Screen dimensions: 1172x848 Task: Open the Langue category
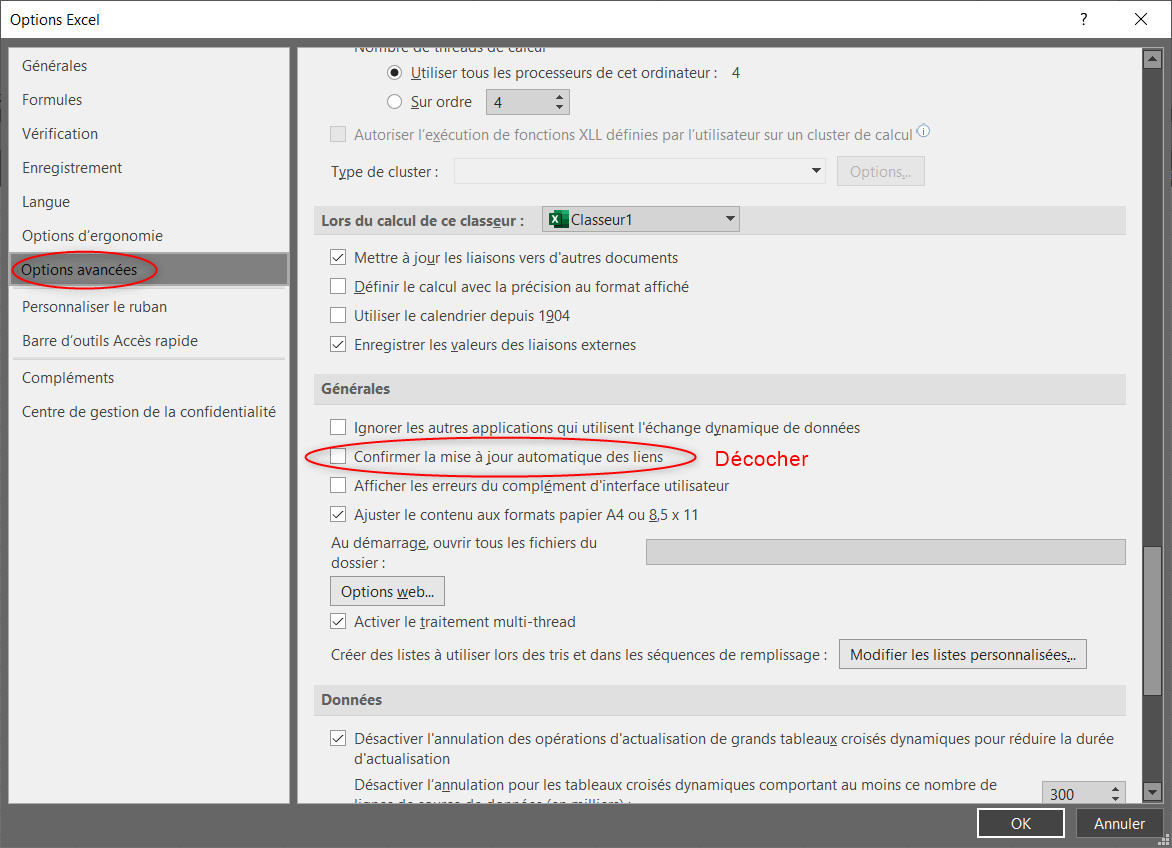pyautogui.click(x=149, y=202)
